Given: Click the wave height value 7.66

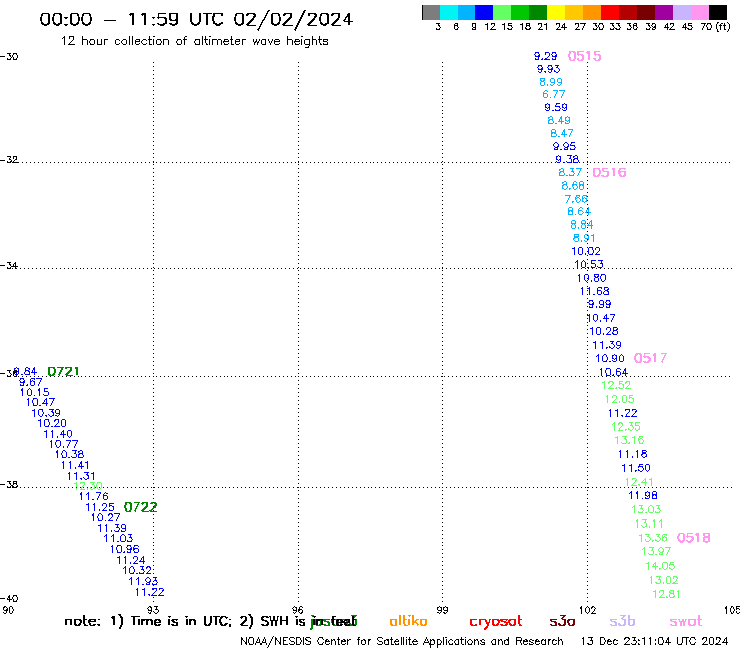Looking at the screenshot, I should coord(576,199).
